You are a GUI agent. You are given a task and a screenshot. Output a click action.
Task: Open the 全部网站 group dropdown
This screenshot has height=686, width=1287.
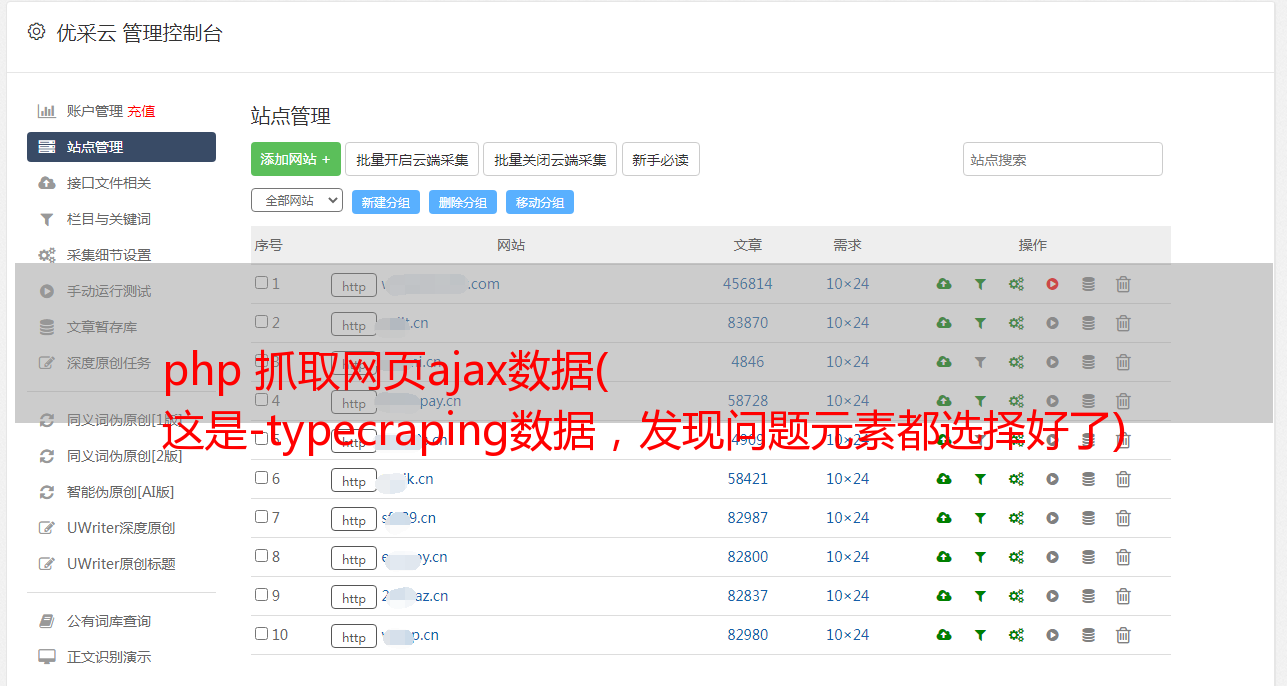pos(296,201)
